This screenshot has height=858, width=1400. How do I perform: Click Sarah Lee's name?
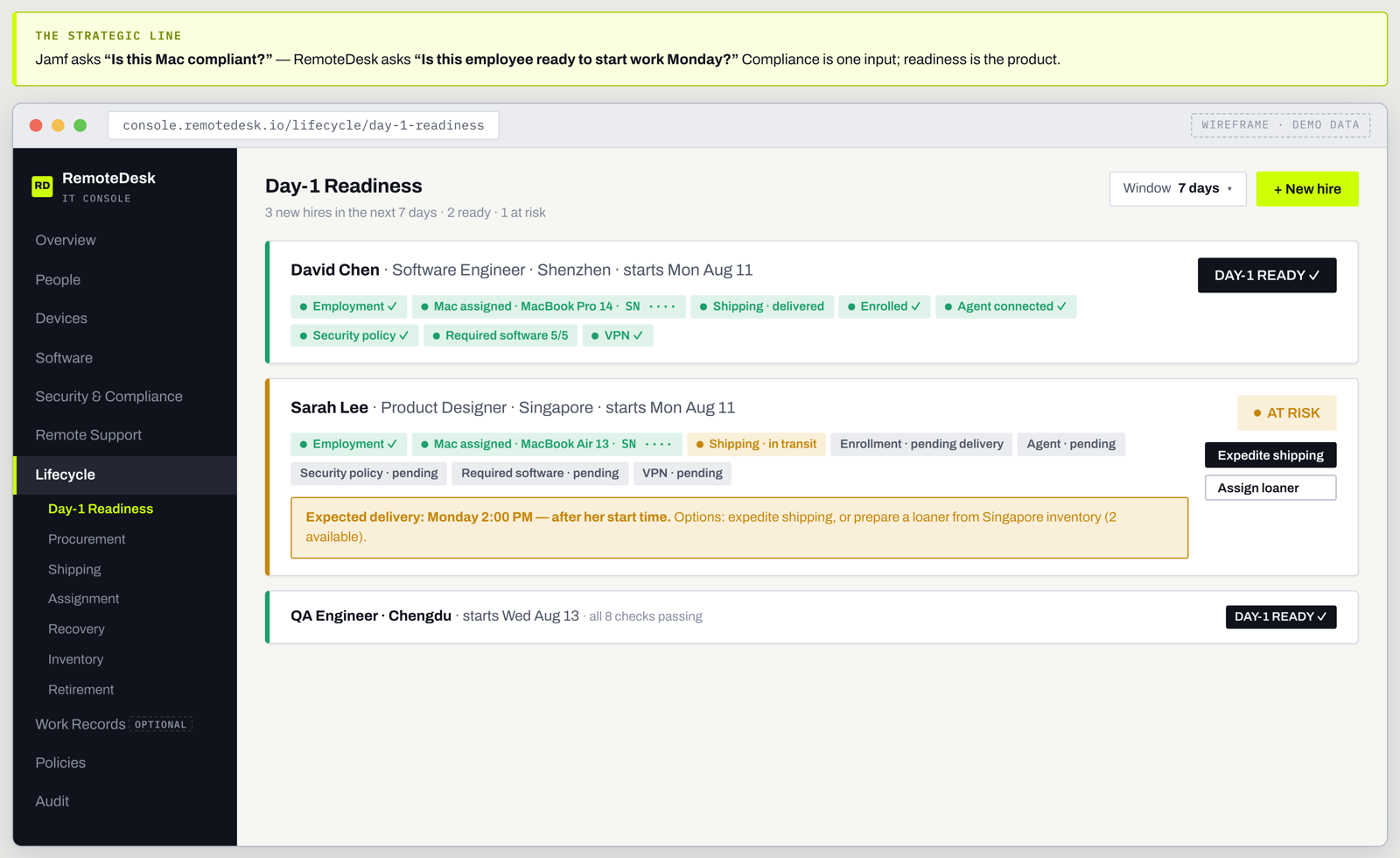[329, 407]
